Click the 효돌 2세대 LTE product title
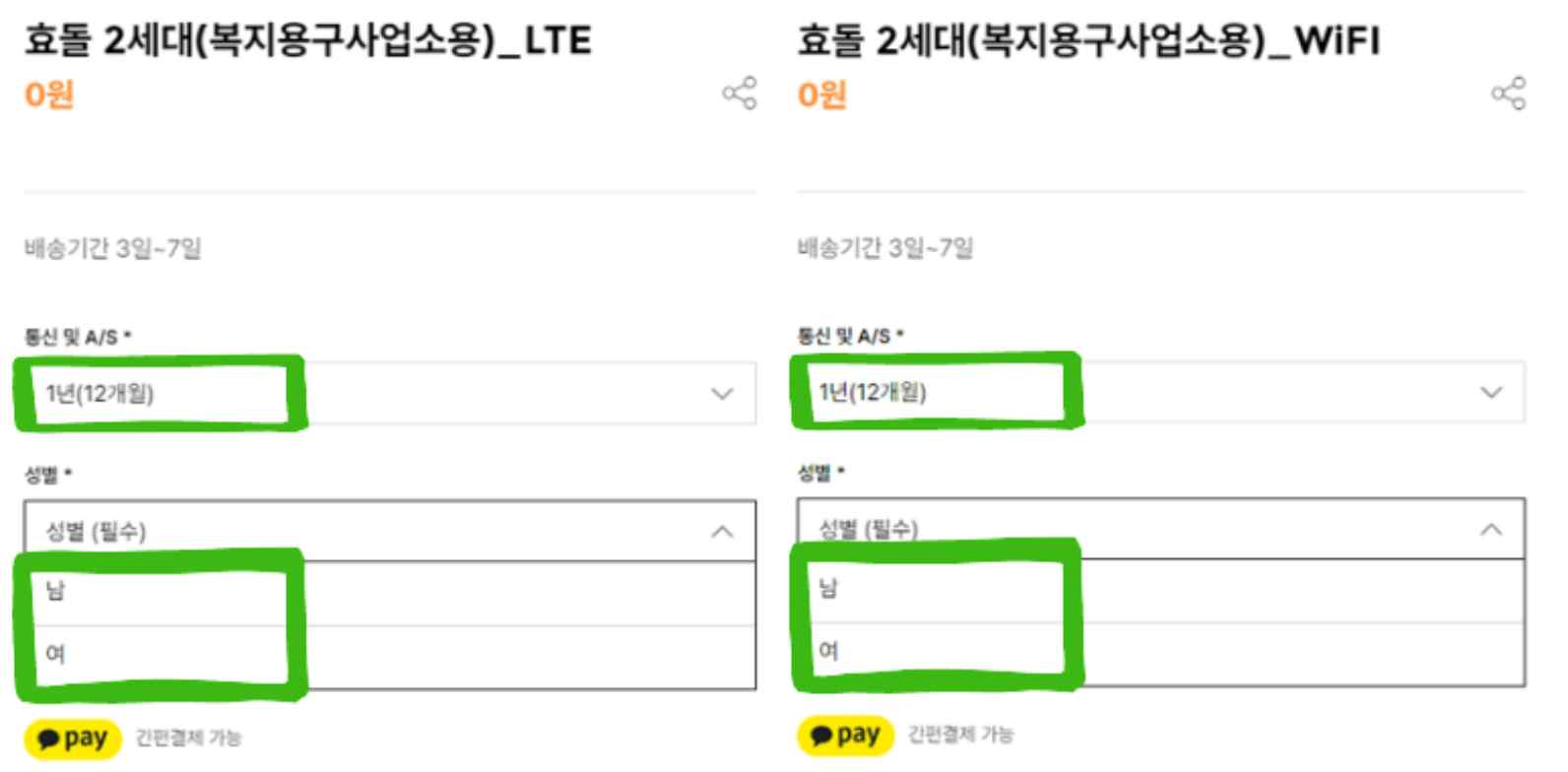Image resolution: width=1568 pixels, height=772 pixels. 307,41
